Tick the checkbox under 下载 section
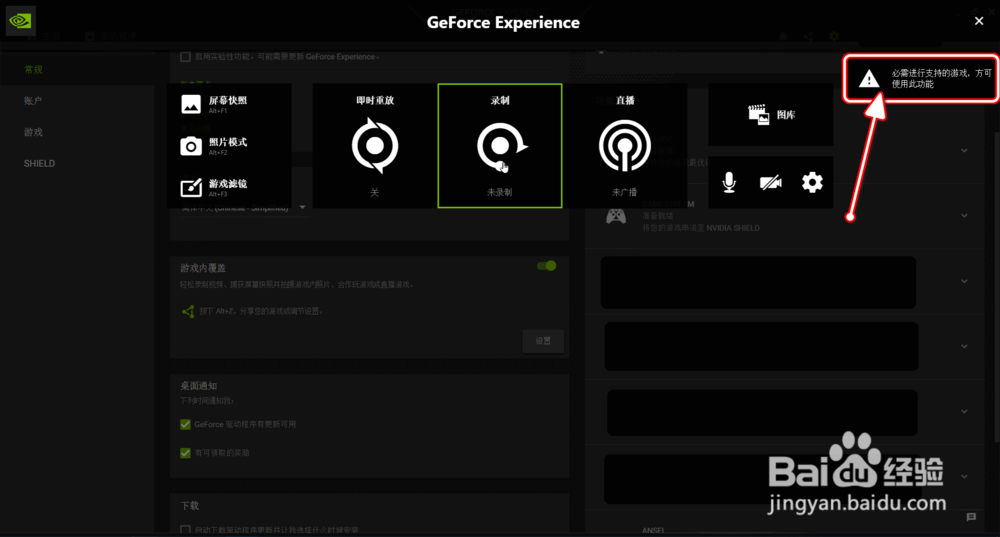 pyautogui.click(x=186, y=529)
